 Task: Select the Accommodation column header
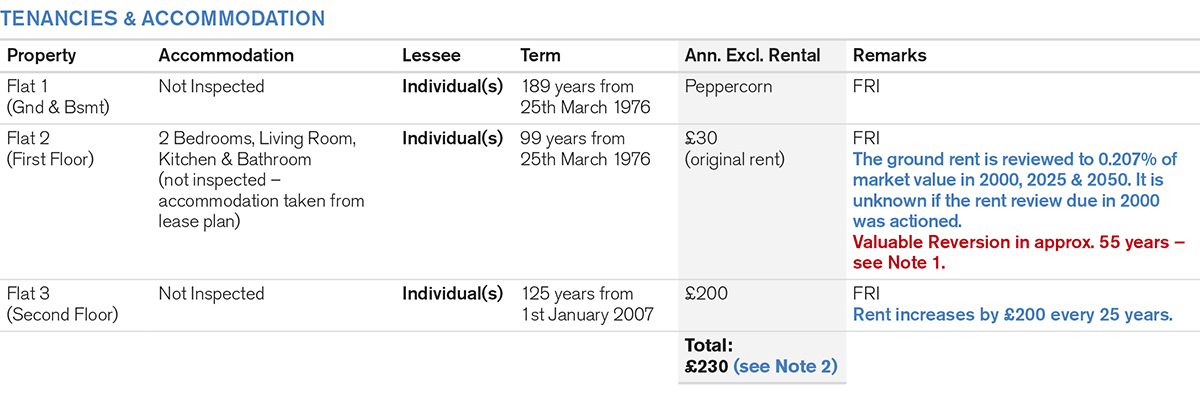pos(226,55)
